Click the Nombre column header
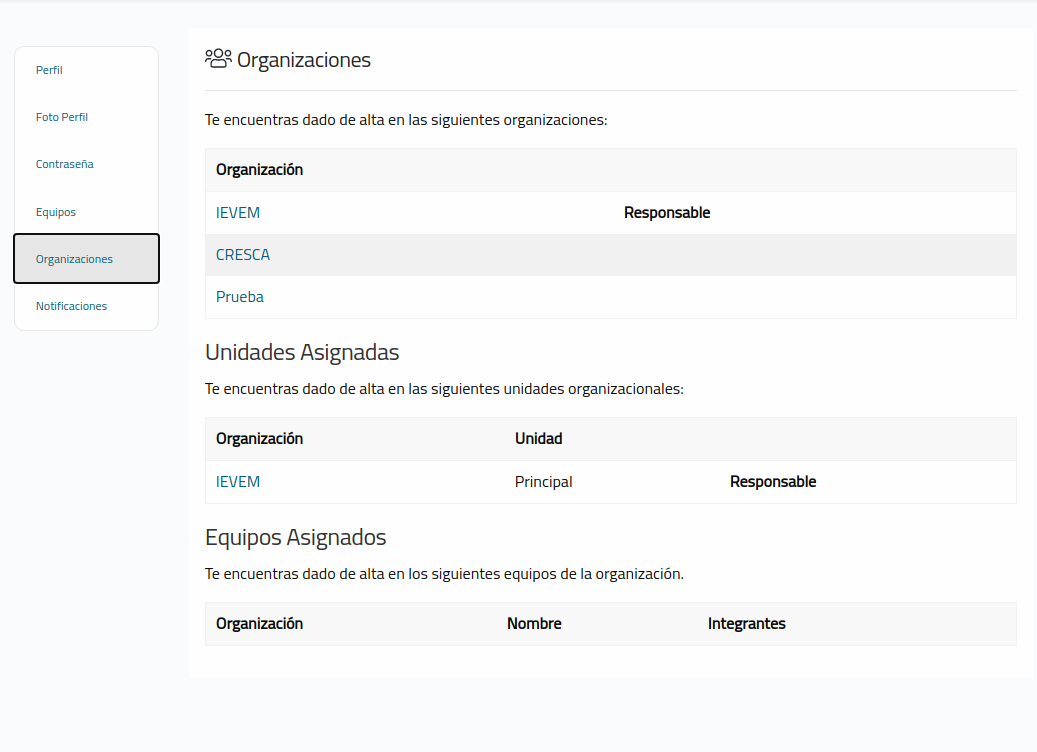This screenshot has height=752, width=1037. click(534, 624)
